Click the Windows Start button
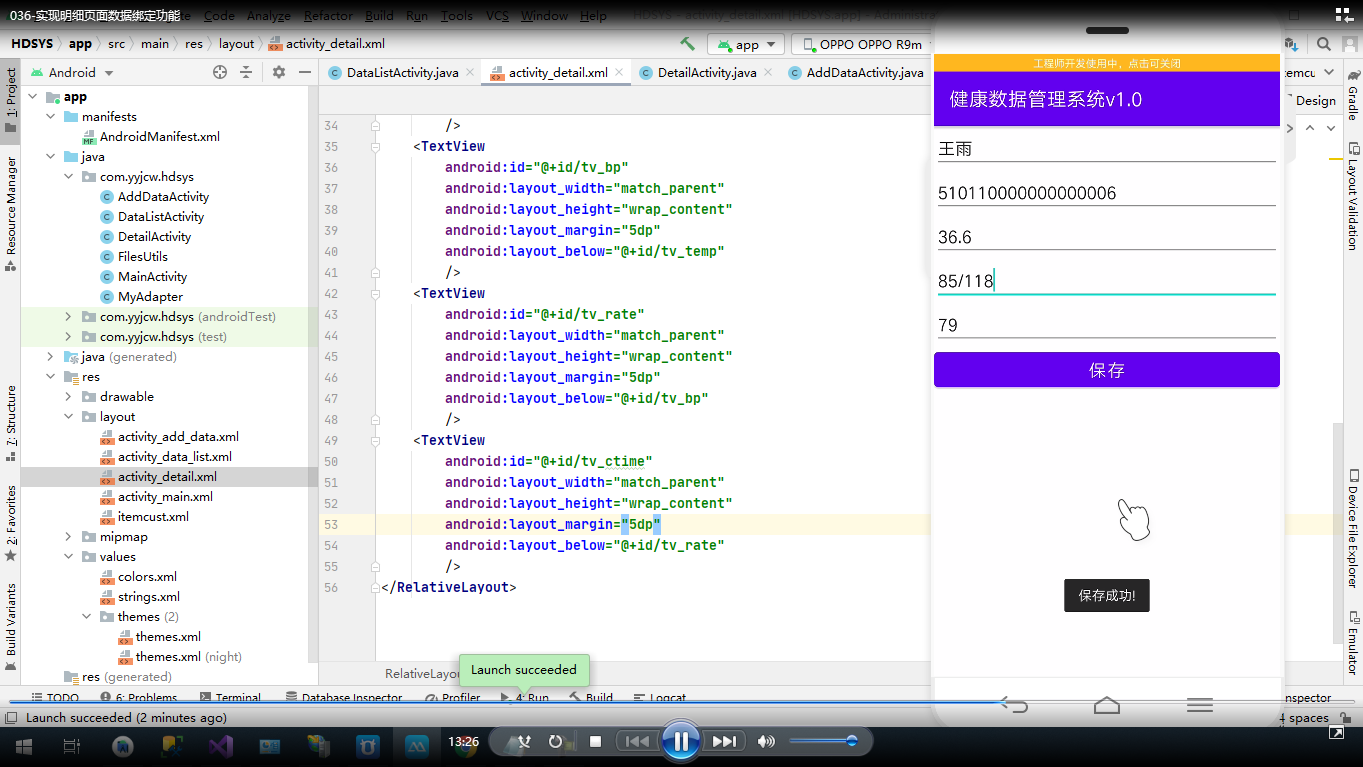Screen dimensions: 1363x767 [x=23, y=745]
